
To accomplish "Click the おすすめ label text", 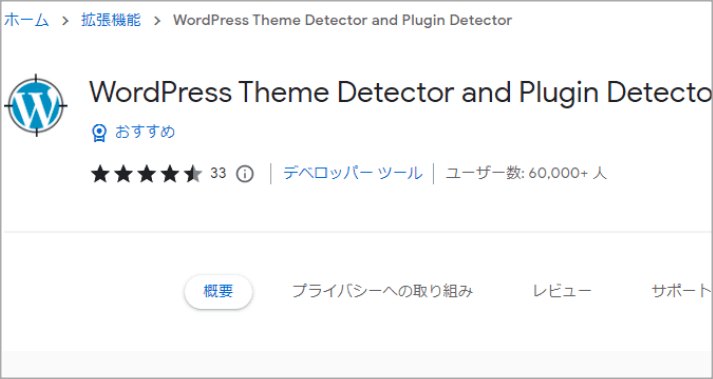I will [145, 132].
